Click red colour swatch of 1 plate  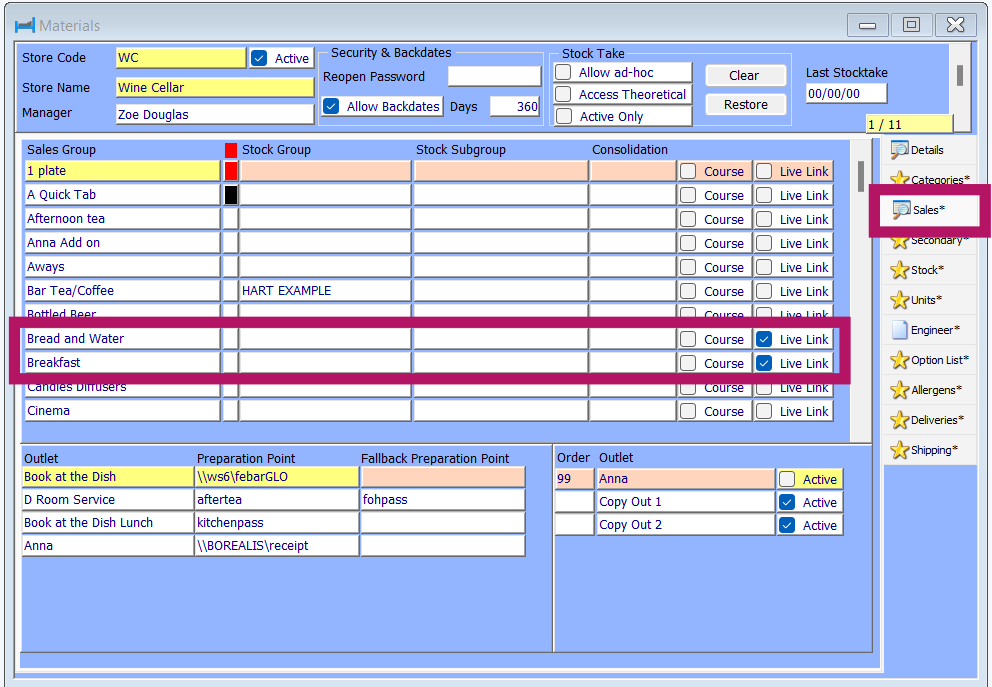click(x=231, y=171)
